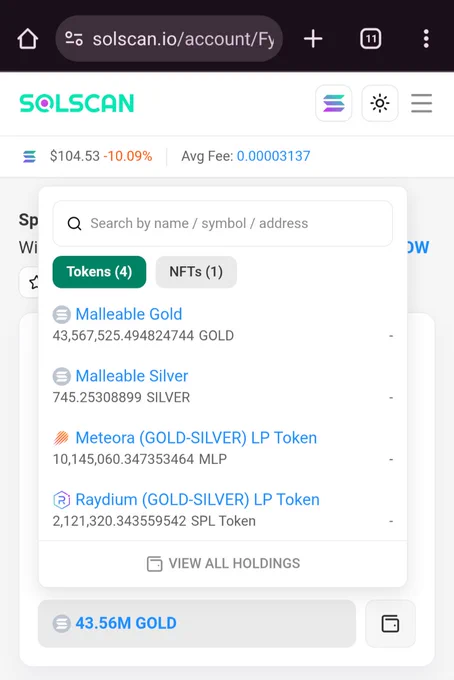The image size is (454, 680).
Task: Open browser three-dot overflow menu
Action: click(426, 39)
